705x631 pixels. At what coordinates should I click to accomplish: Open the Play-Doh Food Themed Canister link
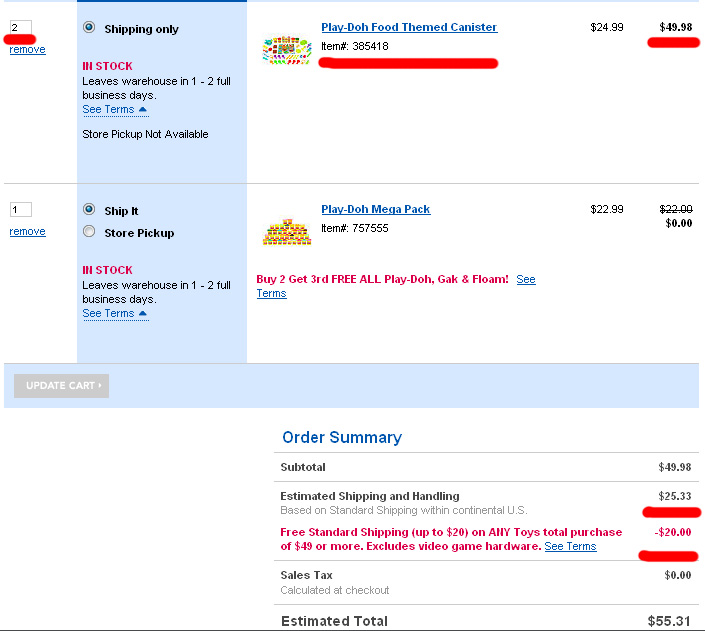(409, 27)
